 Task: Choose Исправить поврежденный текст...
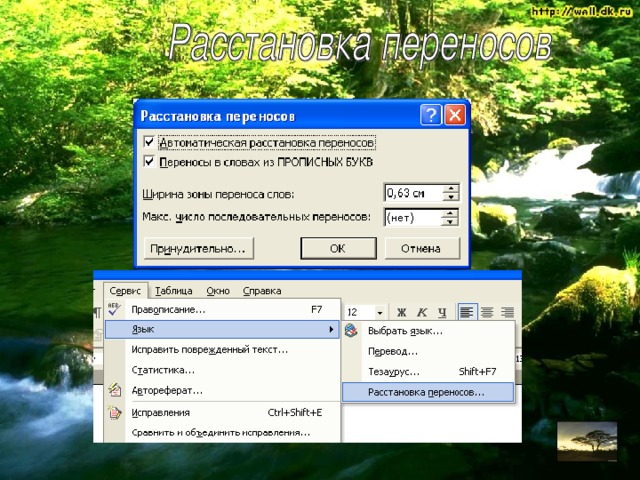(x=222, y=350)
